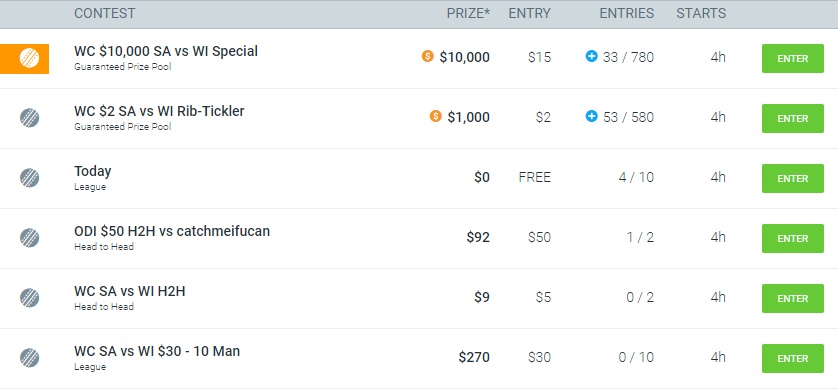Open the WC SA vs WI H2H contest title
The image size is (838, 389).
click(130, 292)
